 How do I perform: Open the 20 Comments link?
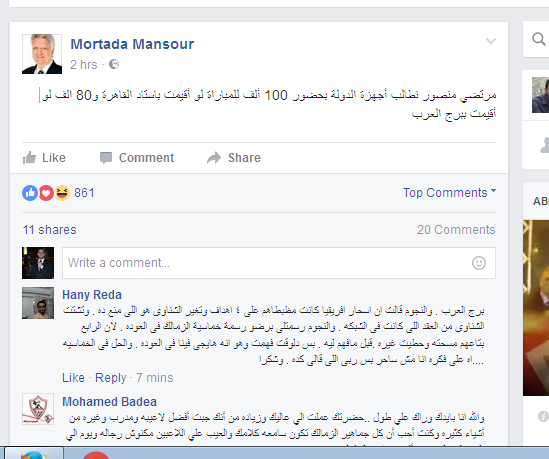[x=456, y=230]
